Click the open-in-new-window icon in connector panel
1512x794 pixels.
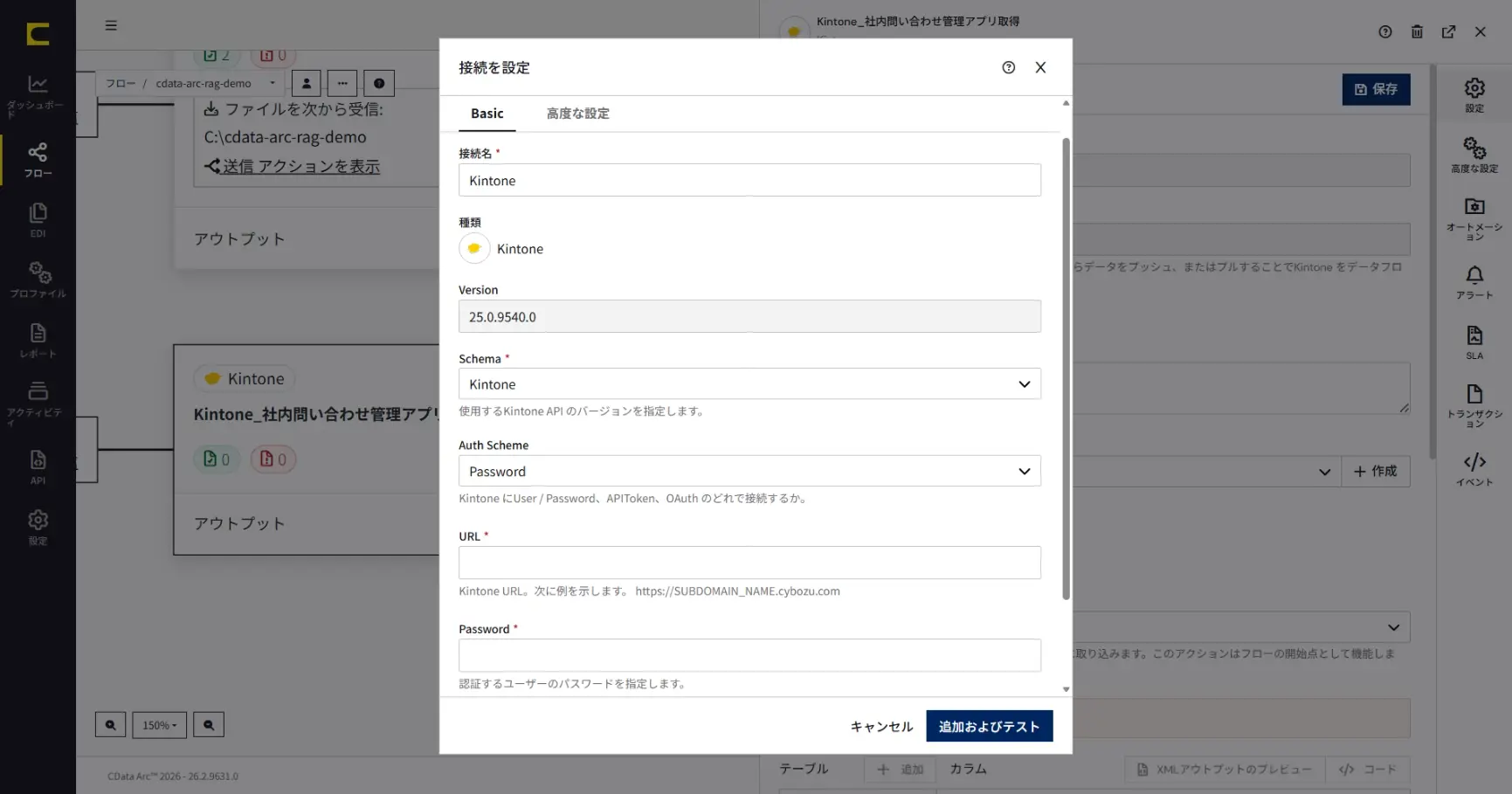pos(1448,31)
